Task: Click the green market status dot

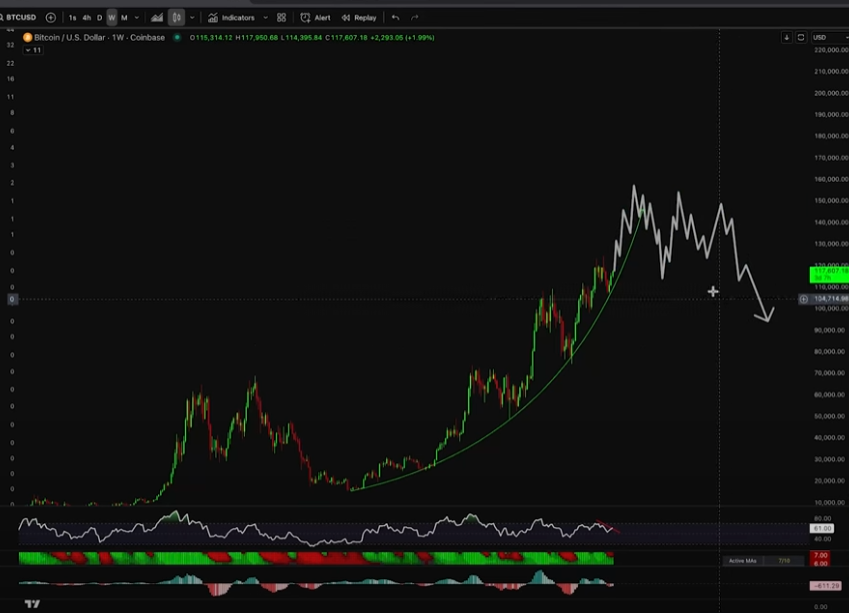Action: pyautogui.click(x=177, y=37)
